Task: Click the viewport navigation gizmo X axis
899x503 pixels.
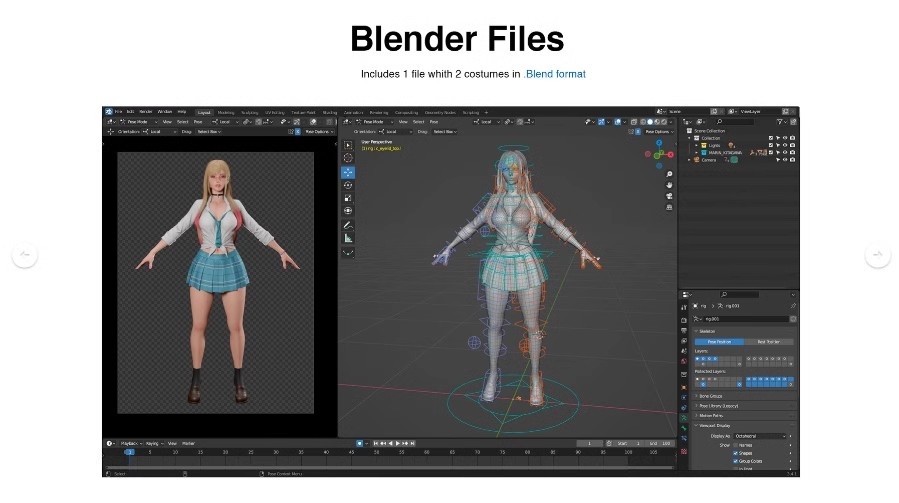Action: (x=670, y=154)
